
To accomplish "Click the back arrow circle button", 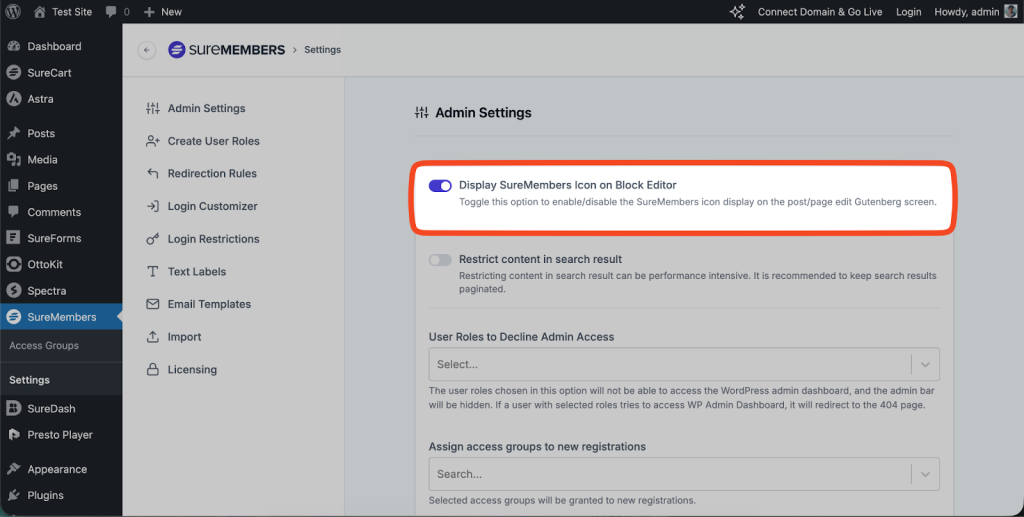I will coord(147,50).
